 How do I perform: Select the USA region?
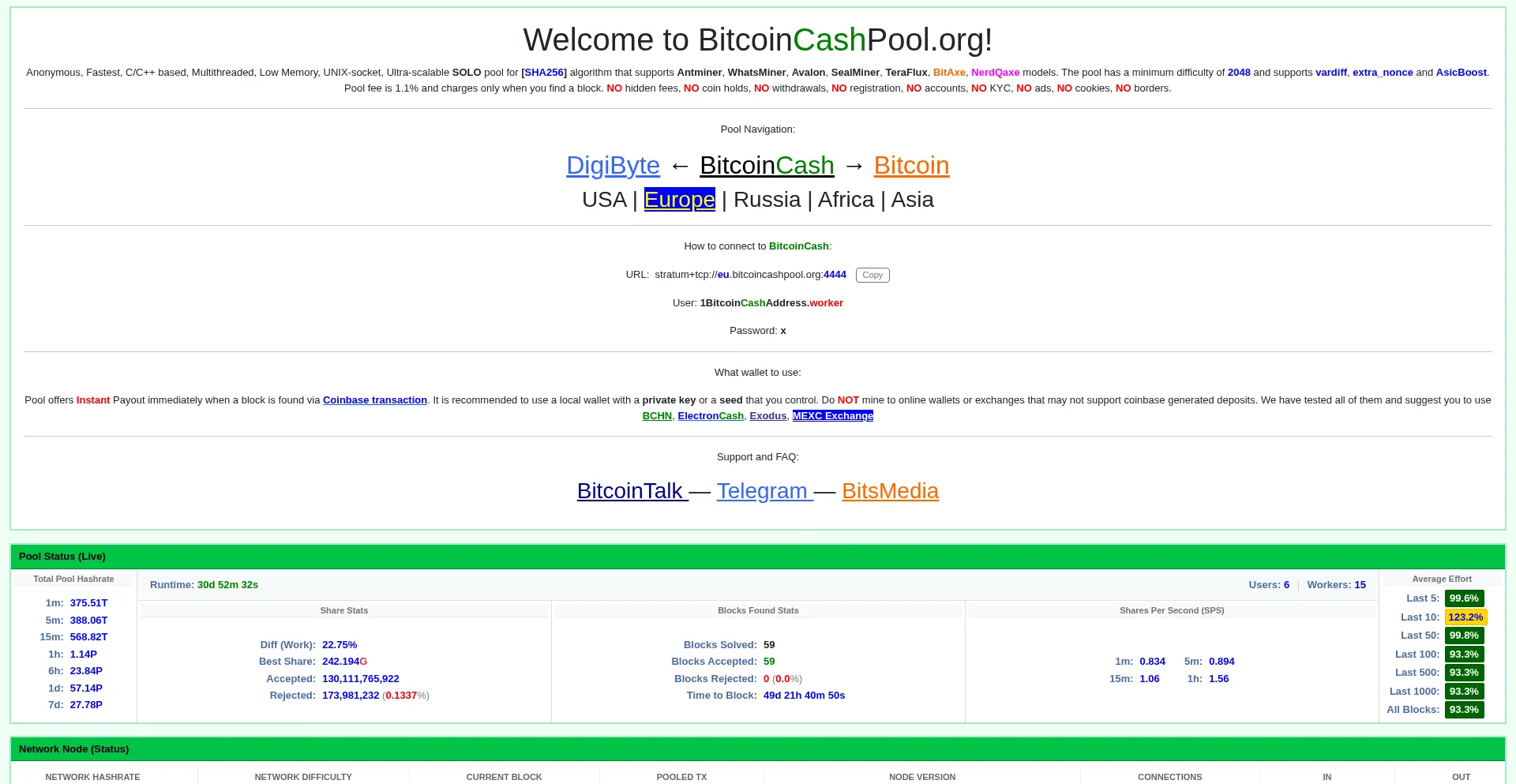pyautogui.click(x=604, y=200)
